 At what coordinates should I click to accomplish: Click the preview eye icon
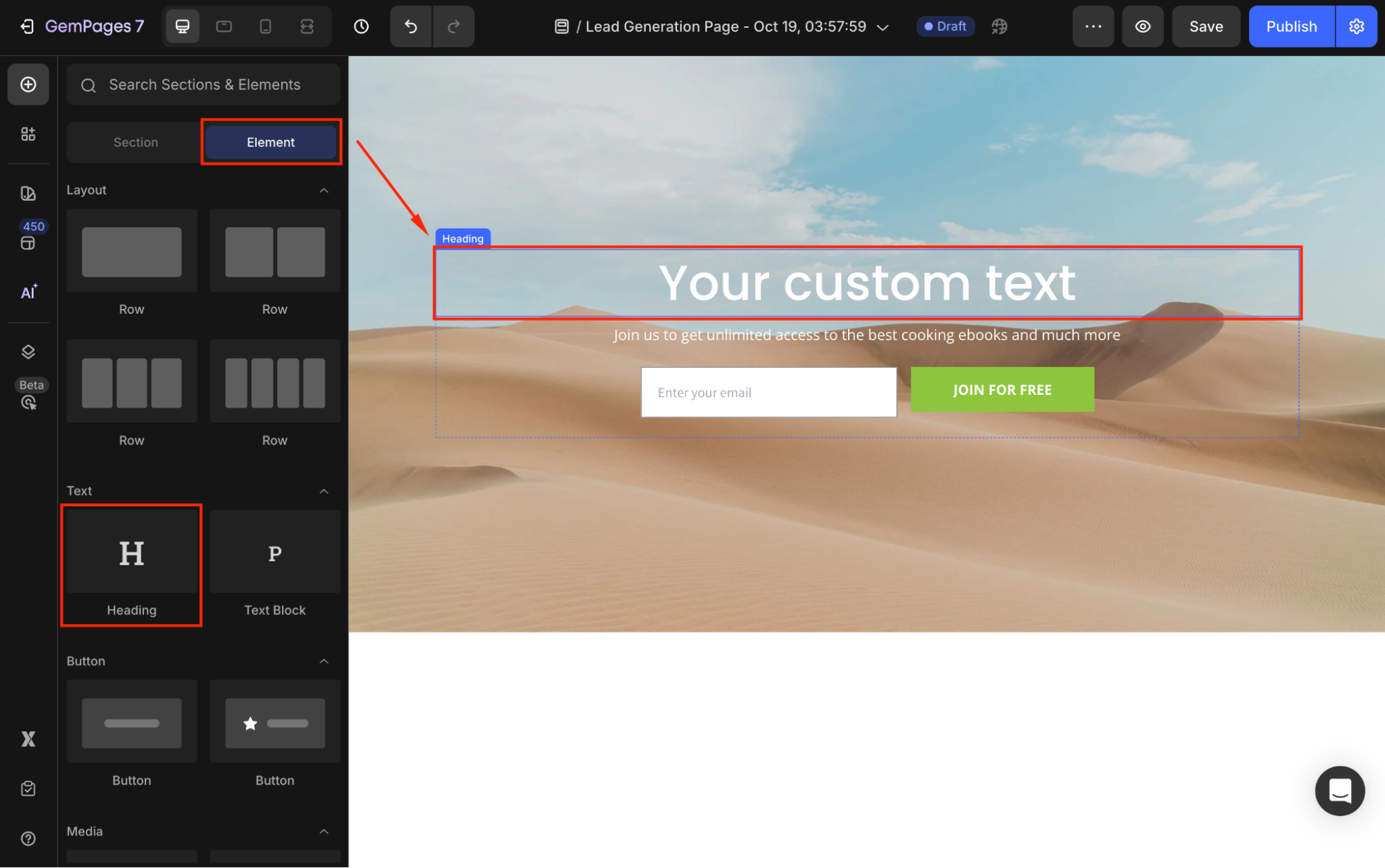pos(1143,26)
